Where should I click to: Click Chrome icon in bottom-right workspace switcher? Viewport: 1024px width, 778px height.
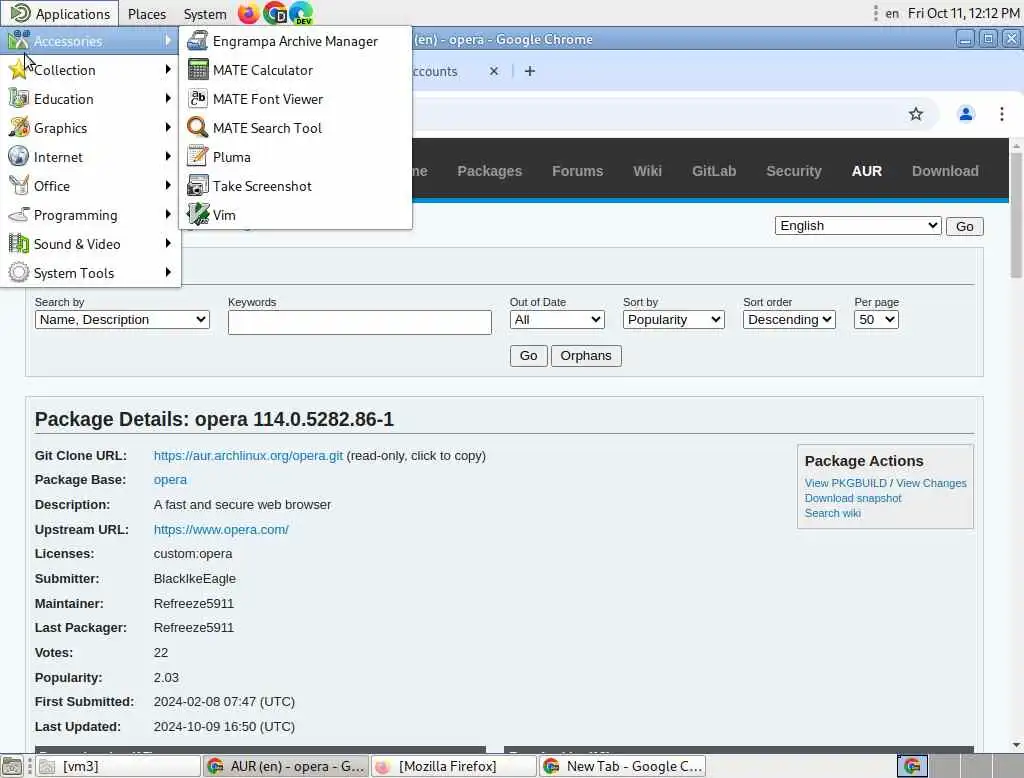912,766
